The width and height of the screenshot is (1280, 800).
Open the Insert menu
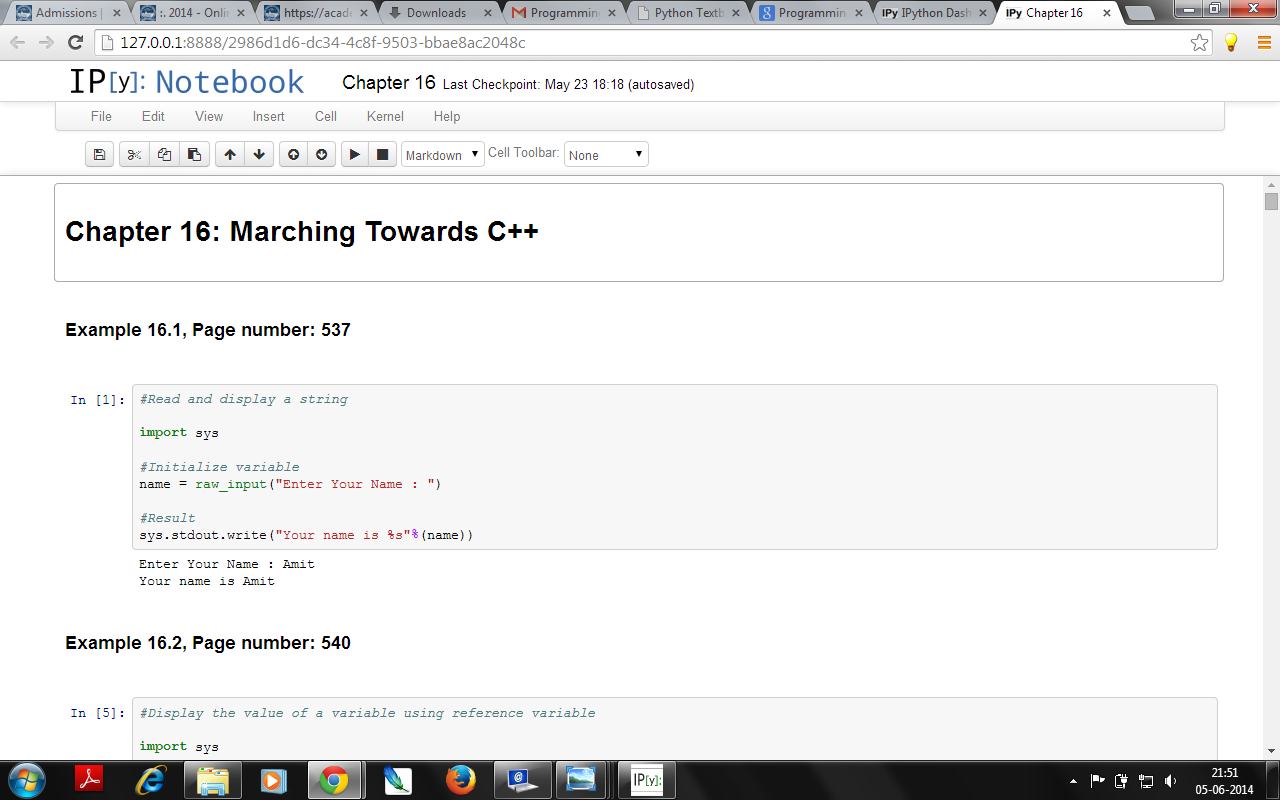point(268,116)
